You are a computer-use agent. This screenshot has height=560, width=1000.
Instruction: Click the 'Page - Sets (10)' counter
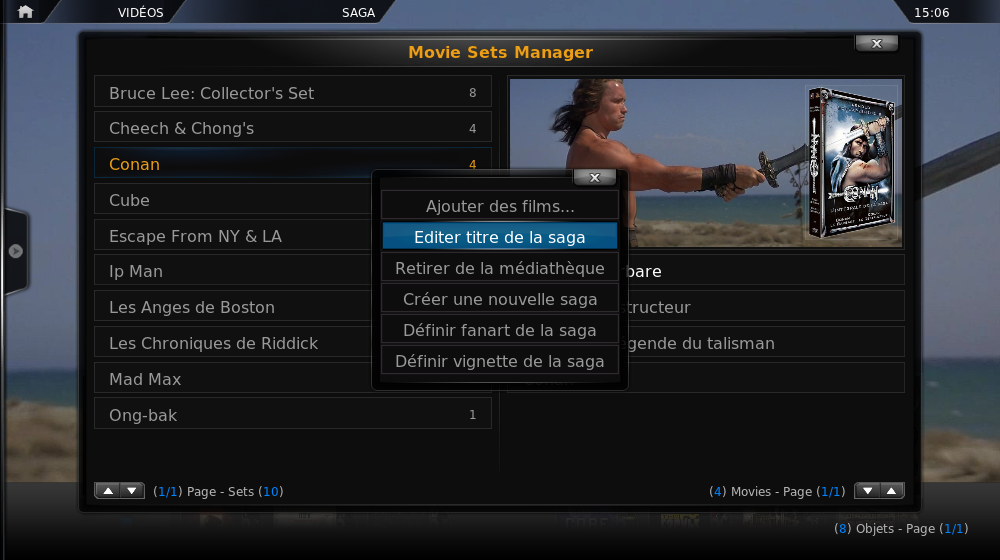(x=218, y=491)
